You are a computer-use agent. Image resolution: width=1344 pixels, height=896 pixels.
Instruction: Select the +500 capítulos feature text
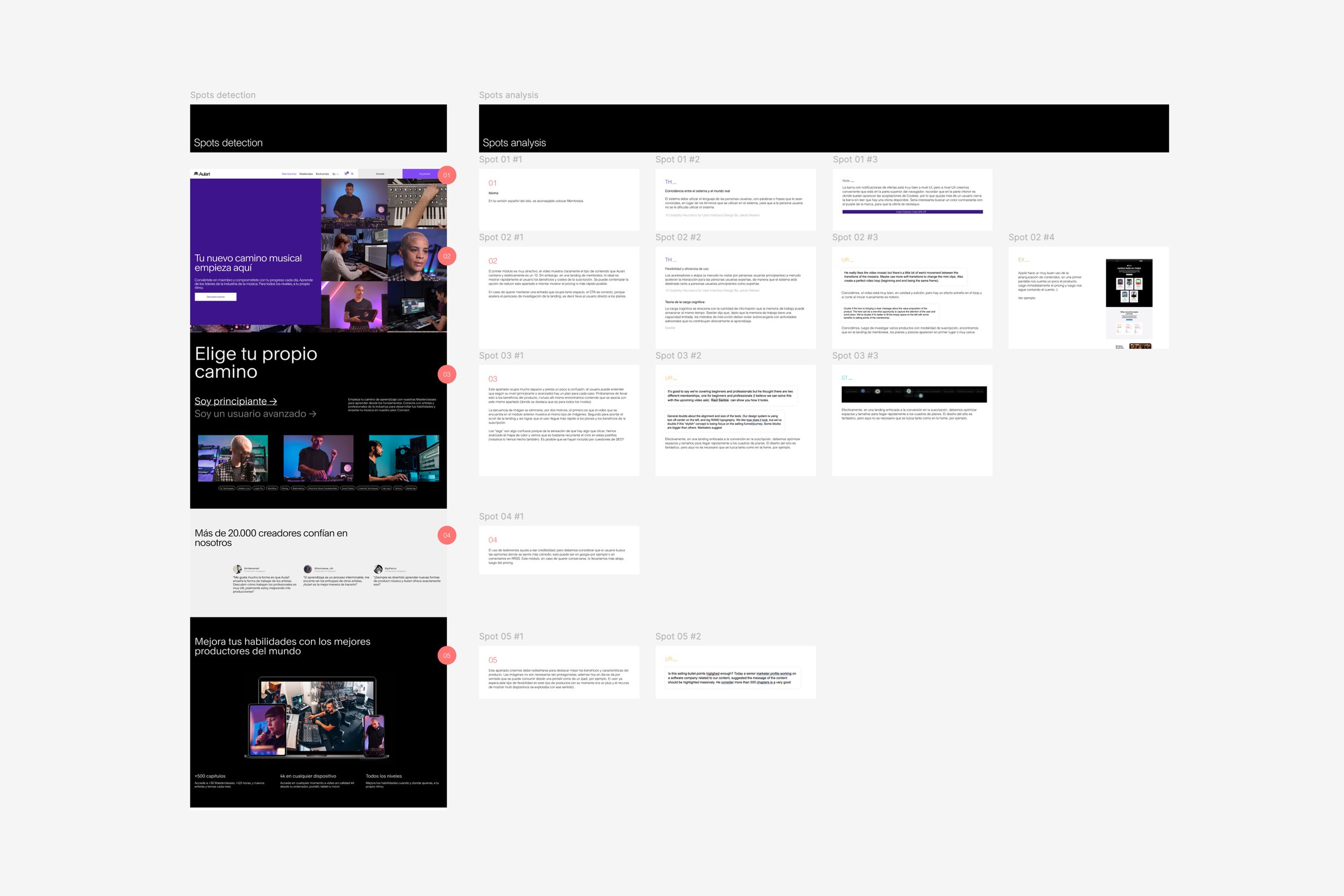click(x=210, y=776)
